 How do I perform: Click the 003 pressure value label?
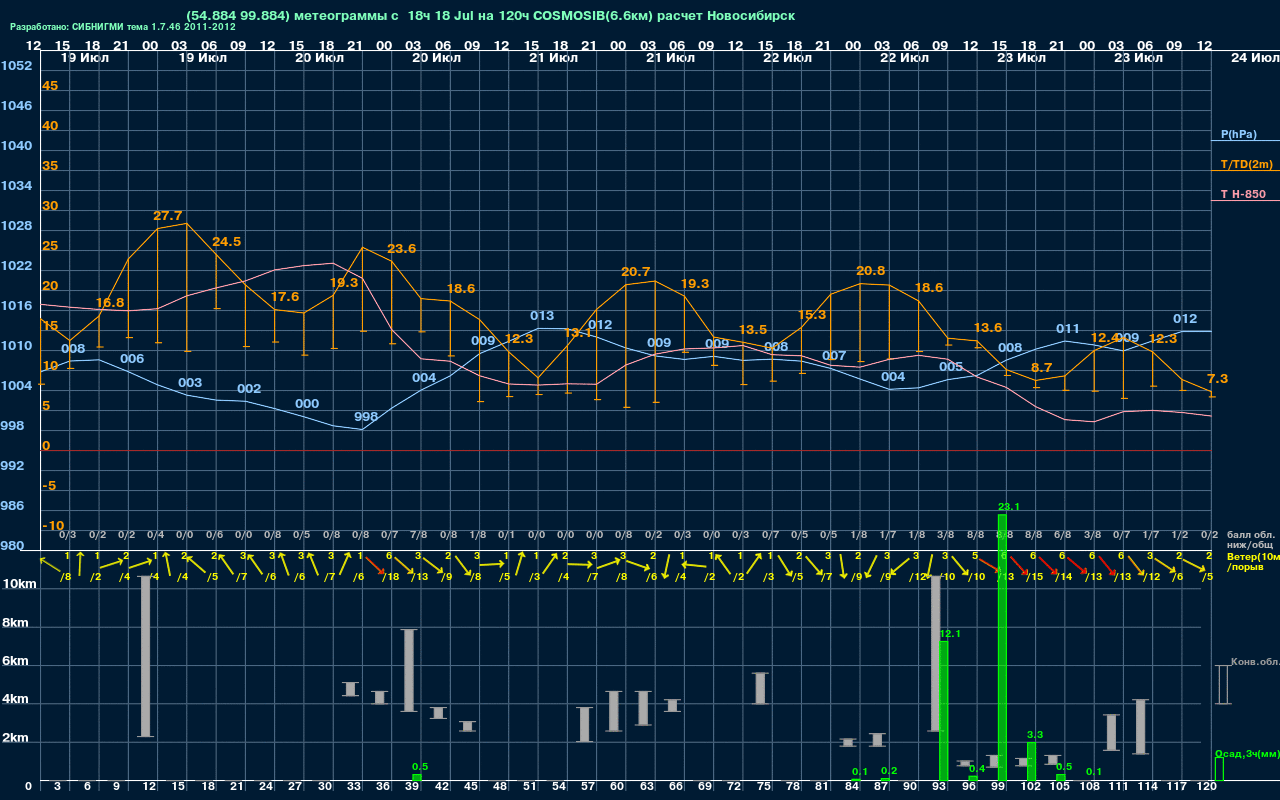[190, 383]
